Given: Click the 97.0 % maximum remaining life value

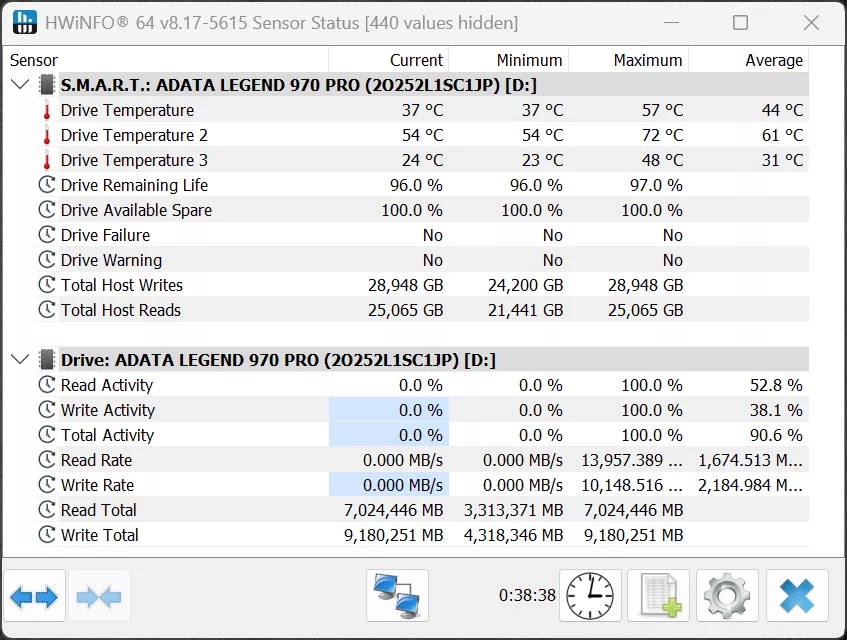Looking at the screenshot, I should [656, 185].
